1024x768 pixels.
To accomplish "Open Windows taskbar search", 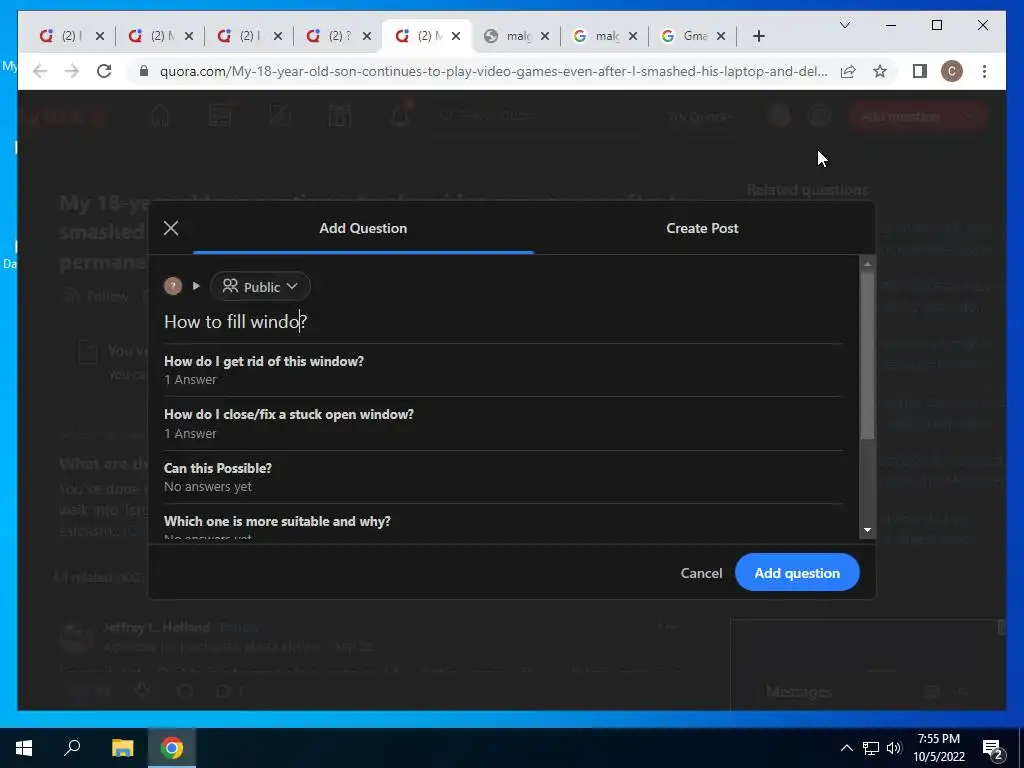I will click(72, 748).
